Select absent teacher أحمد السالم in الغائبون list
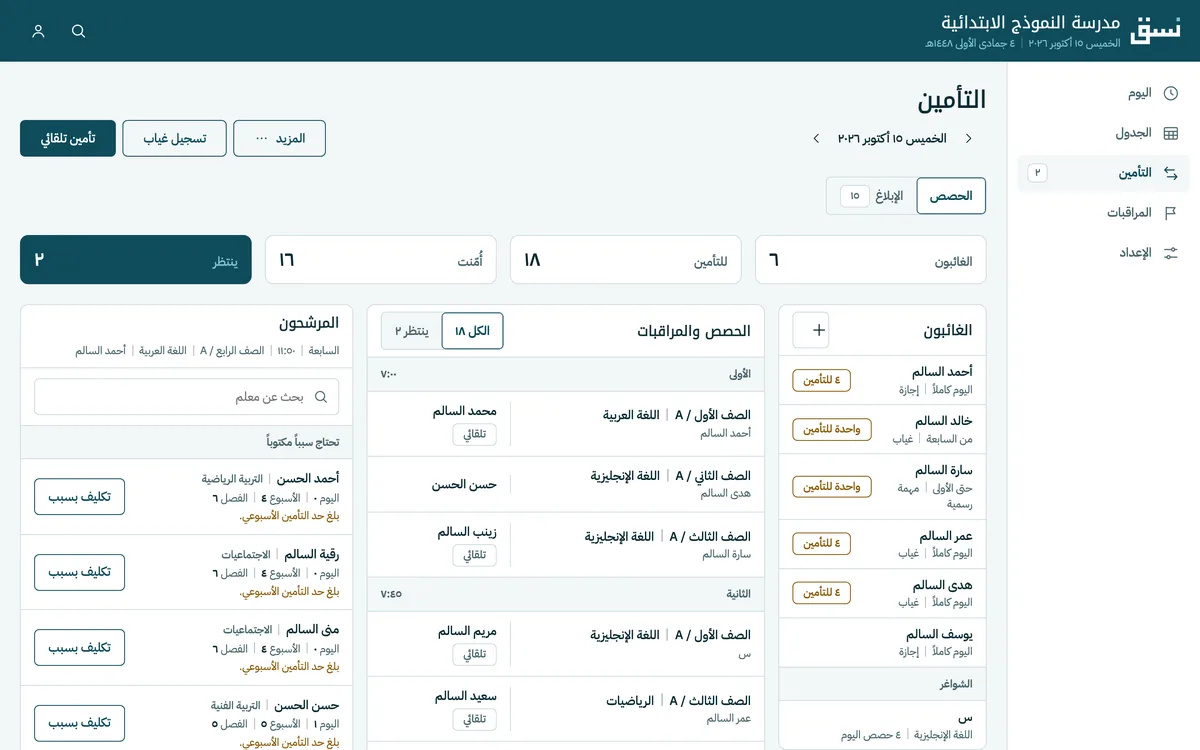The image size is (1200, 750). click(x=882, y=380)
